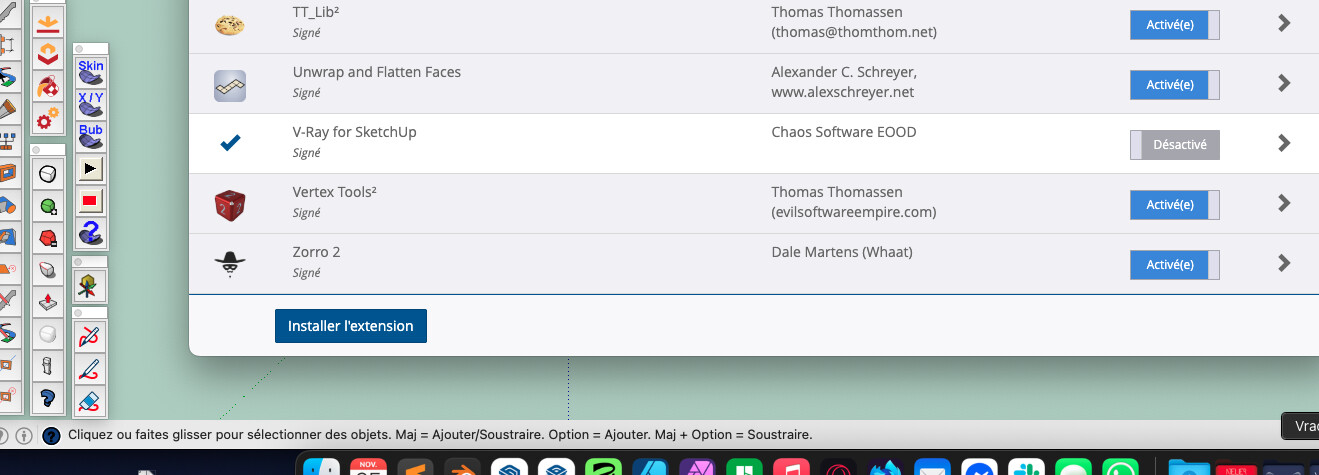Click the white sphere toolbar icon
1319x475 pixels.
[x=47, y=334]
